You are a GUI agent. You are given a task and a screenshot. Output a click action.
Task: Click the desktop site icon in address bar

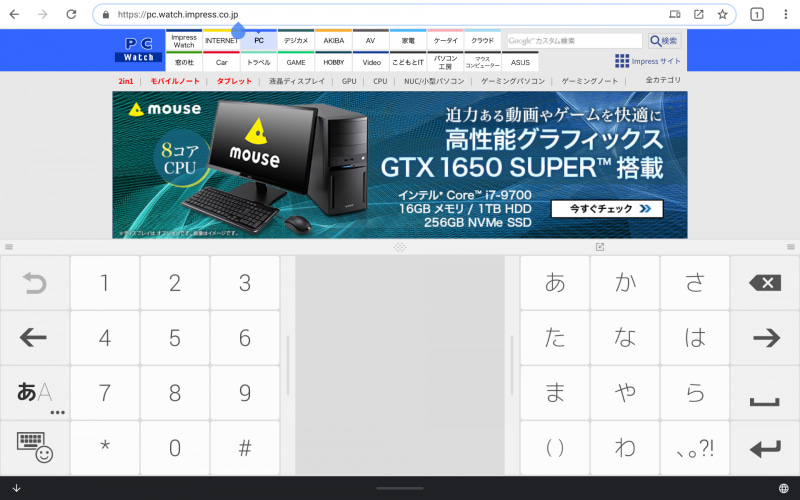674,14
